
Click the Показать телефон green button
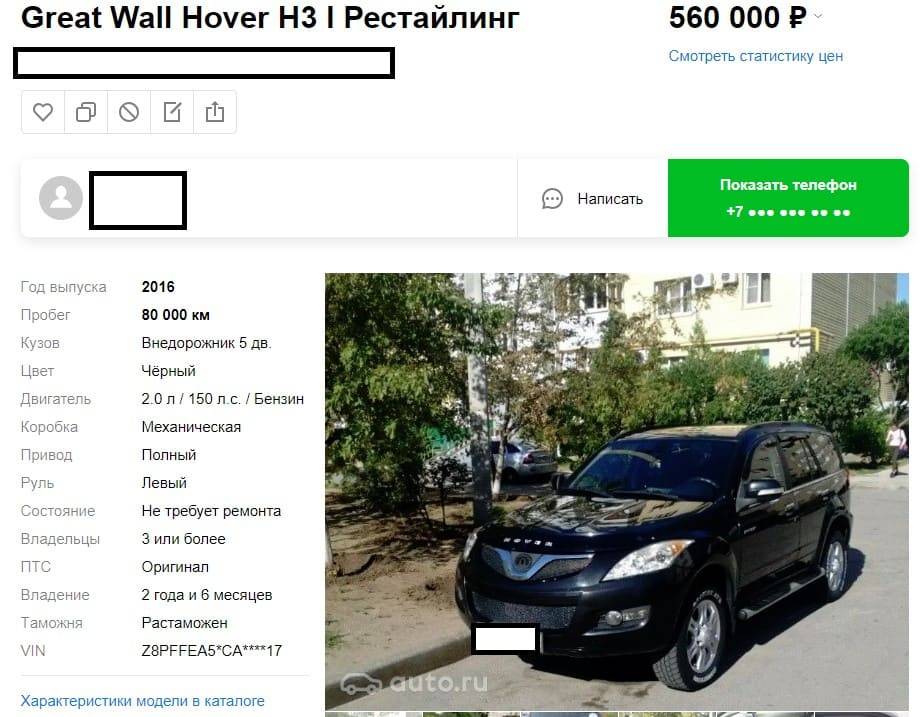(788, 198)
